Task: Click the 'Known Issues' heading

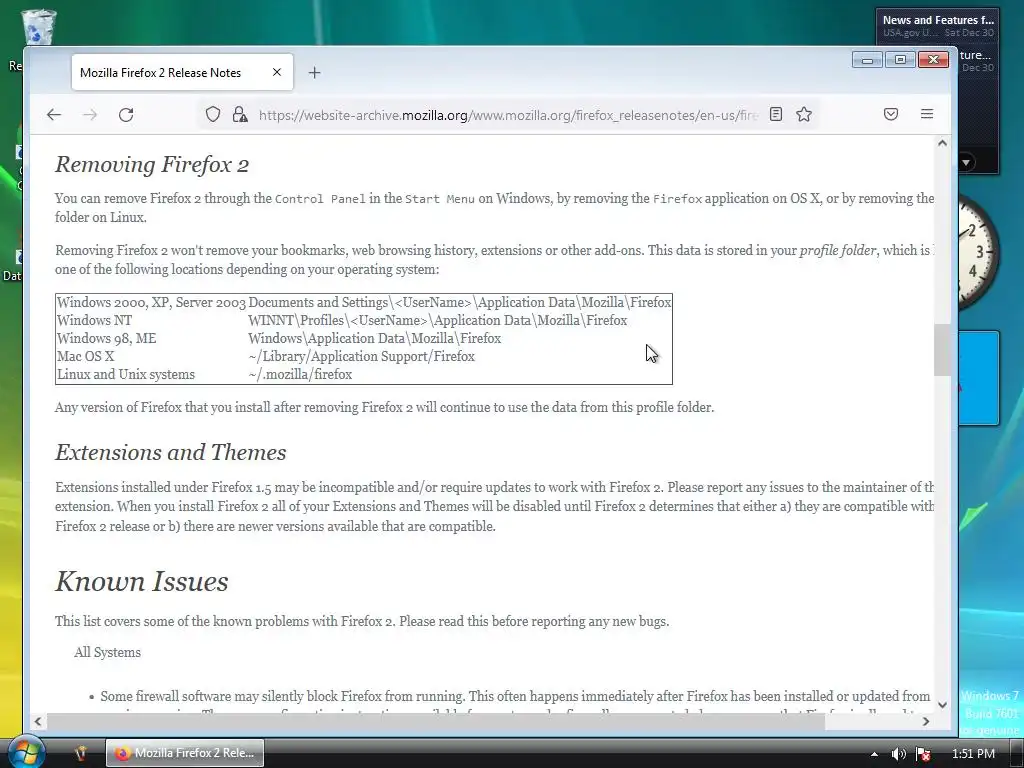Action: (142, 581)
